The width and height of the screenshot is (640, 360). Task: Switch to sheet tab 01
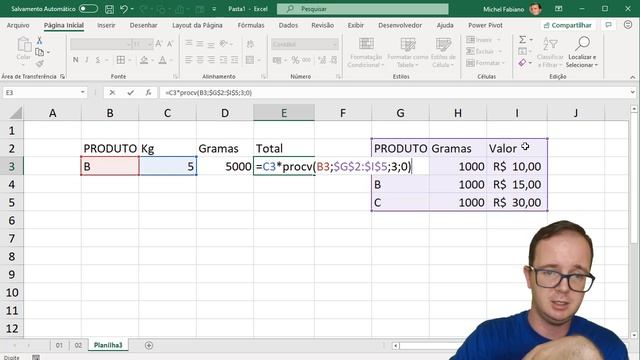[x=59, y=345]
